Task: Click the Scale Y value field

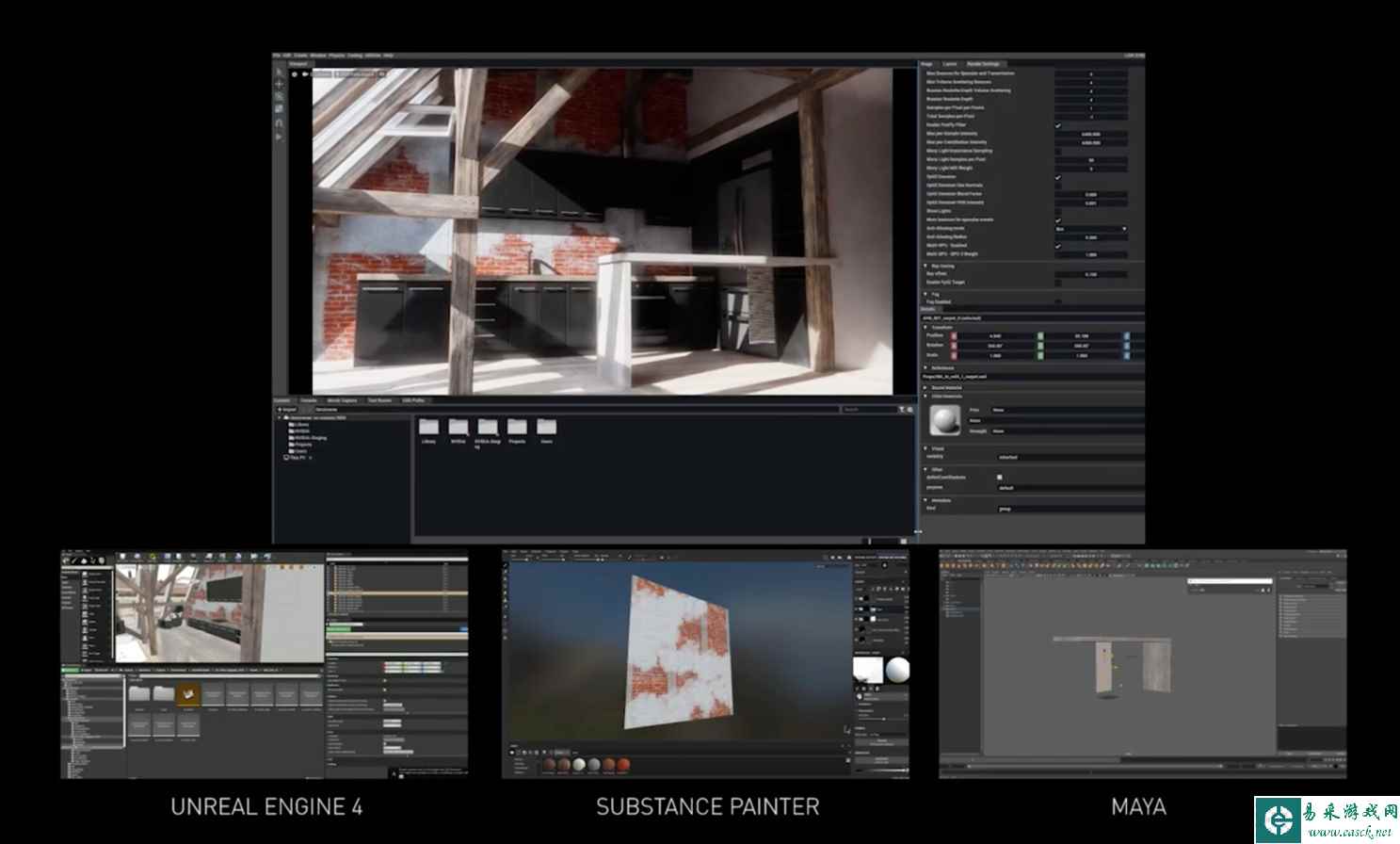Action: (x=1082, y=356)
